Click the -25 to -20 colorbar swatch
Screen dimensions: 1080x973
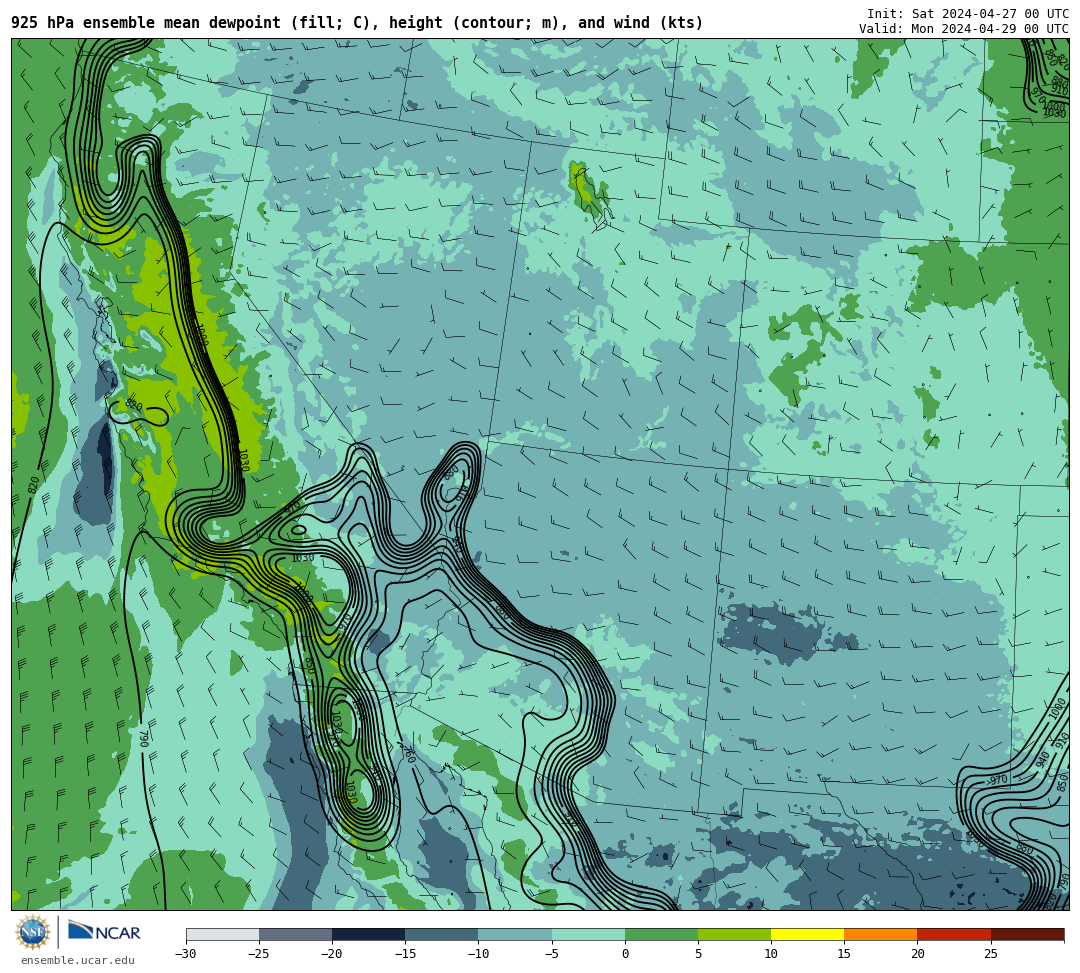point(295,934)
